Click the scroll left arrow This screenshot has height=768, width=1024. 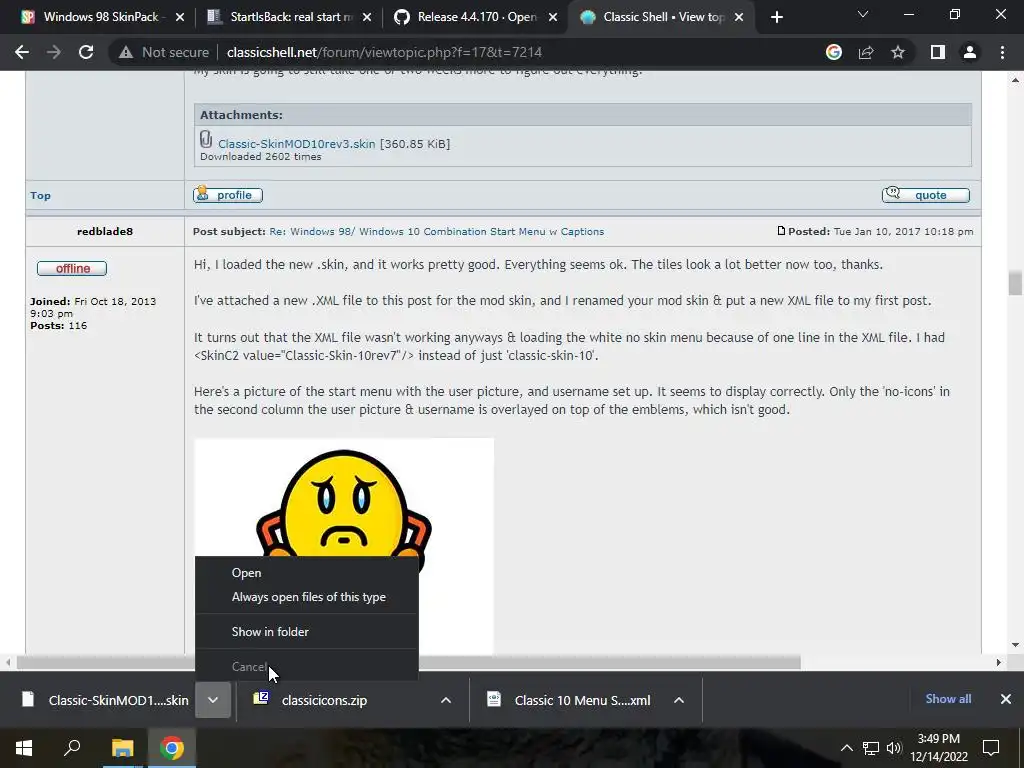8,662
